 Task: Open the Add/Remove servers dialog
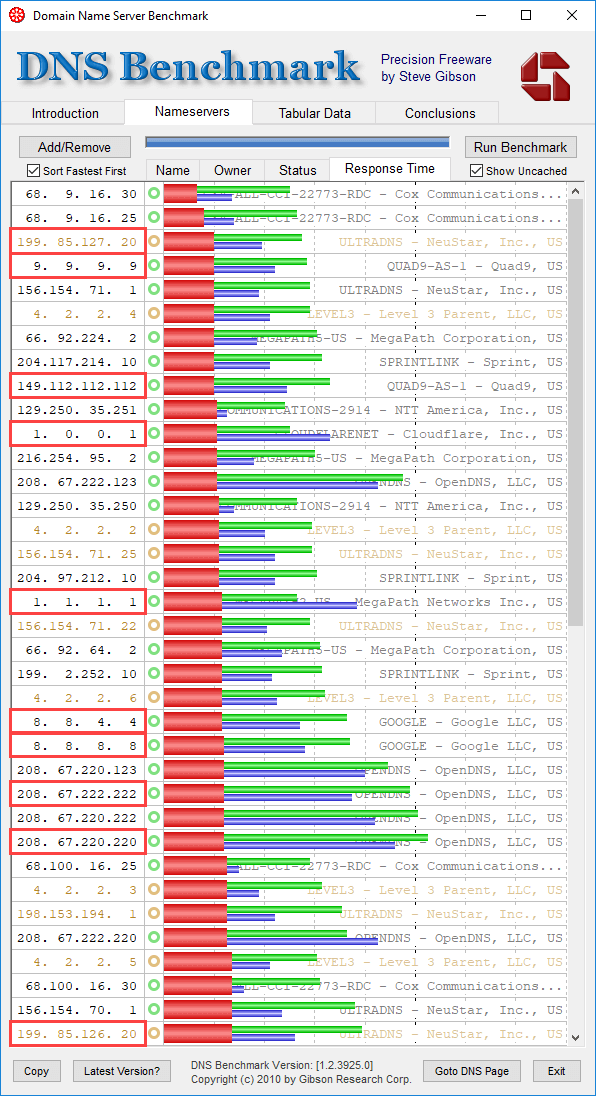(x=75, y=147)
